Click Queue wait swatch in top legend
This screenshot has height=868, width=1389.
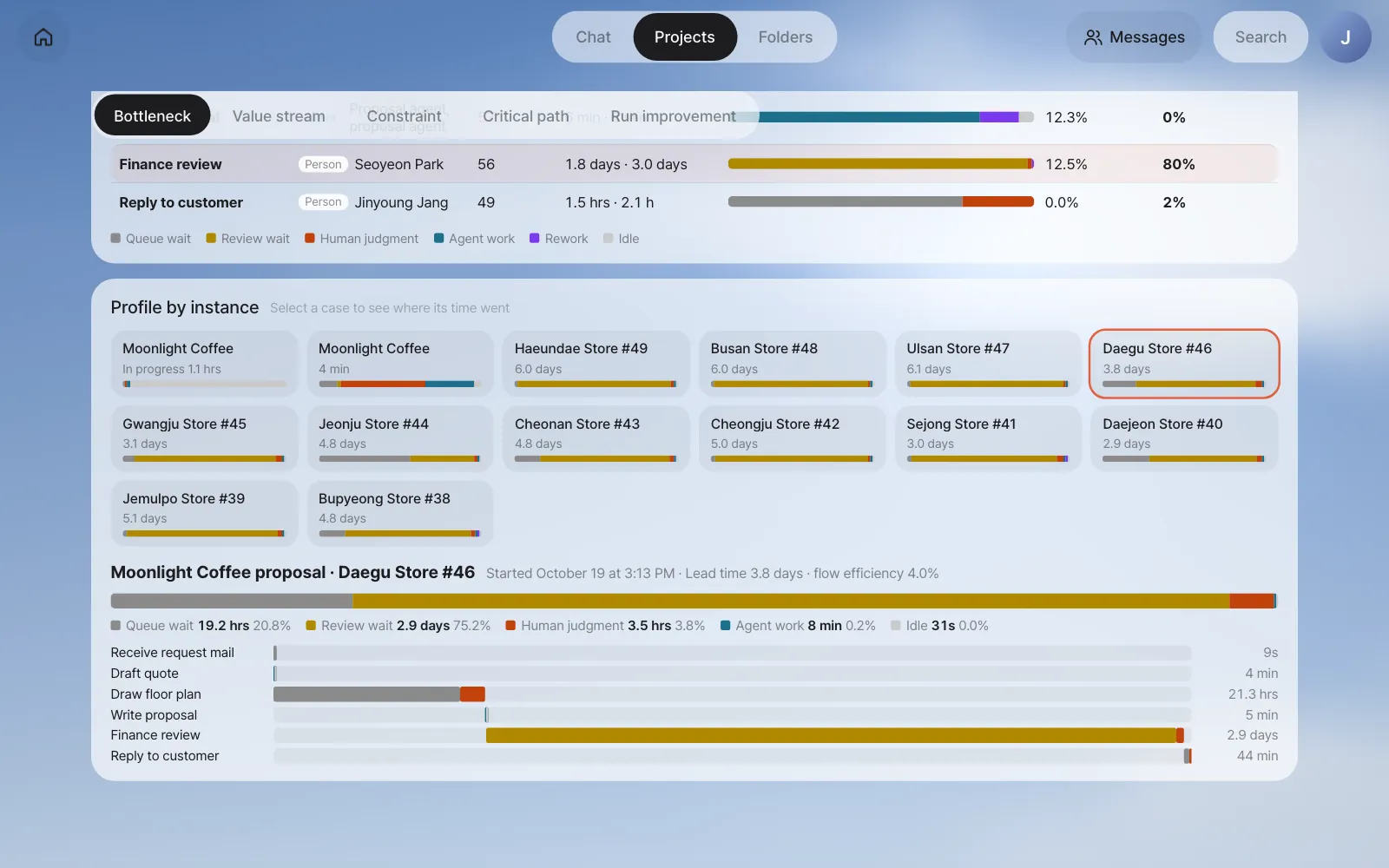click(x=115, y=238)
